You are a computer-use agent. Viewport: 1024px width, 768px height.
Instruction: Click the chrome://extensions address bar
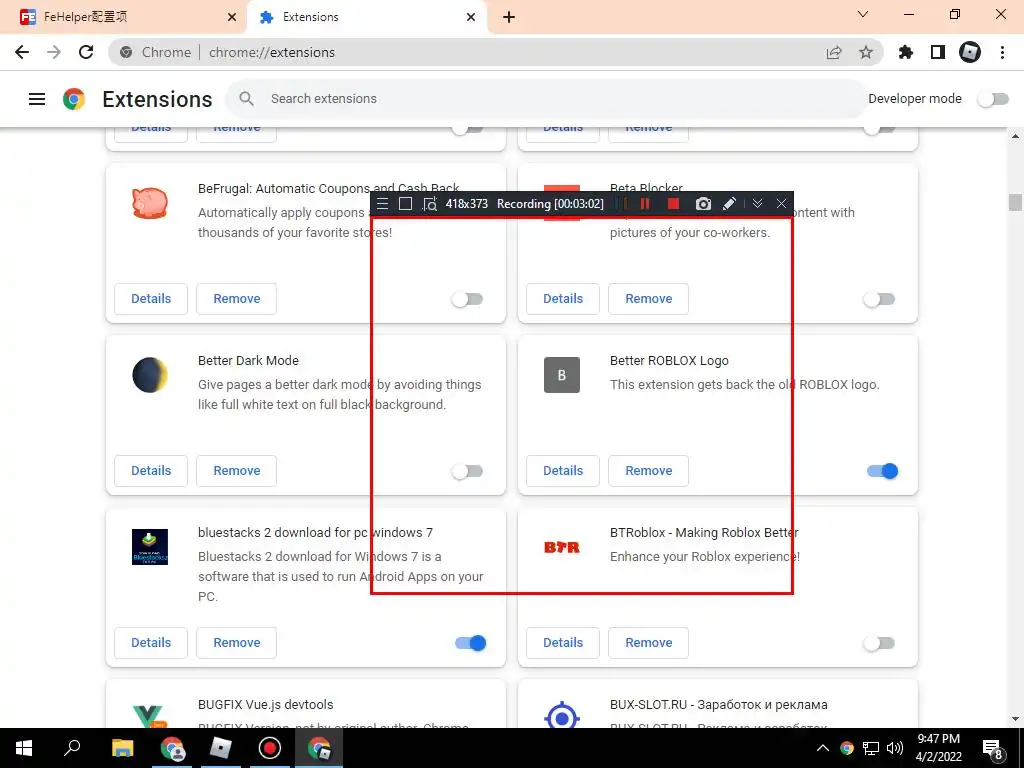tap(495, 52)
